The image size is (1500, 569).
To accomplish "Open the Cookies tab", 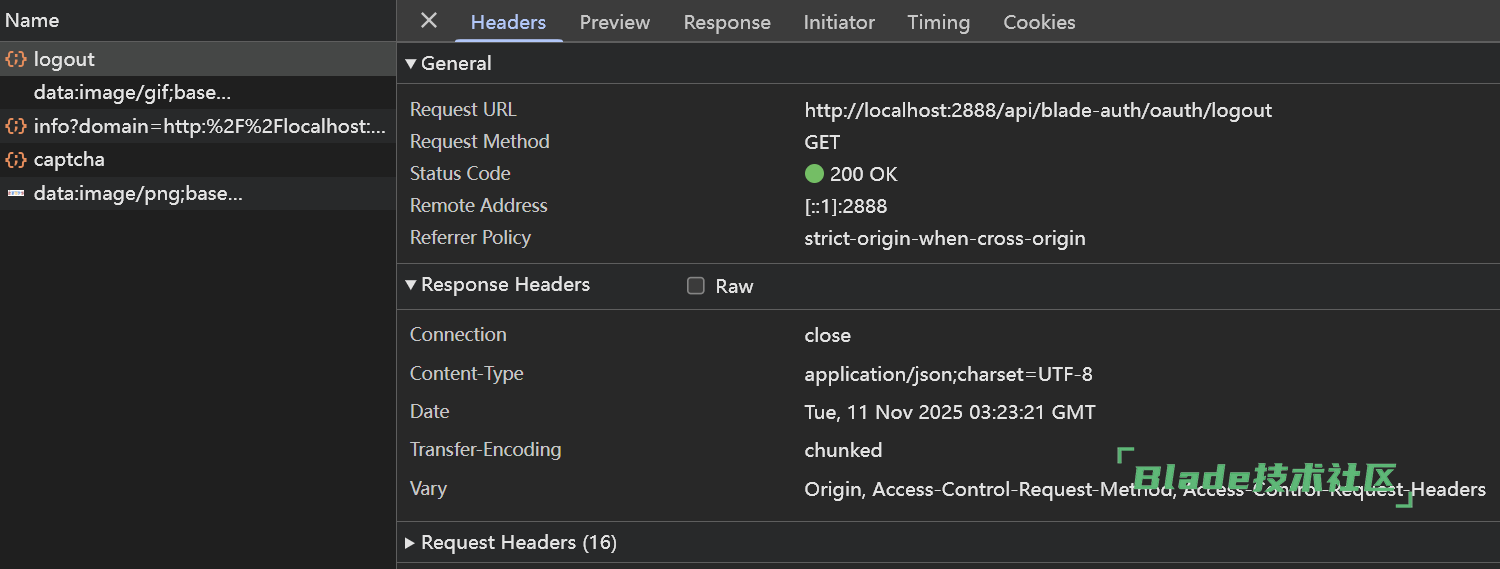I will [1039, 22].
